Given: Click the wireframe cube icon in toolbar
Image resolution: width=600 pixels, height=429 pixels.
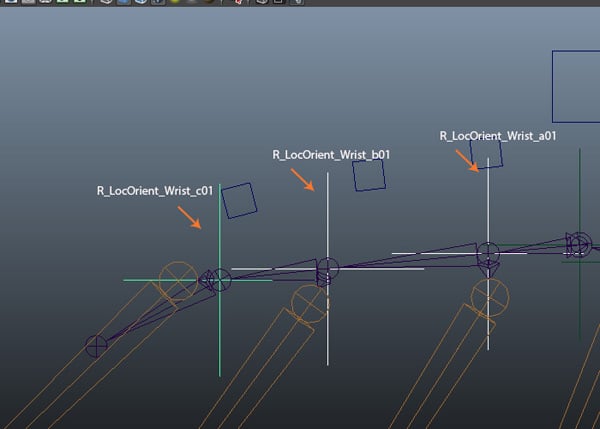Looking at the screenshot, I should 108,4.
